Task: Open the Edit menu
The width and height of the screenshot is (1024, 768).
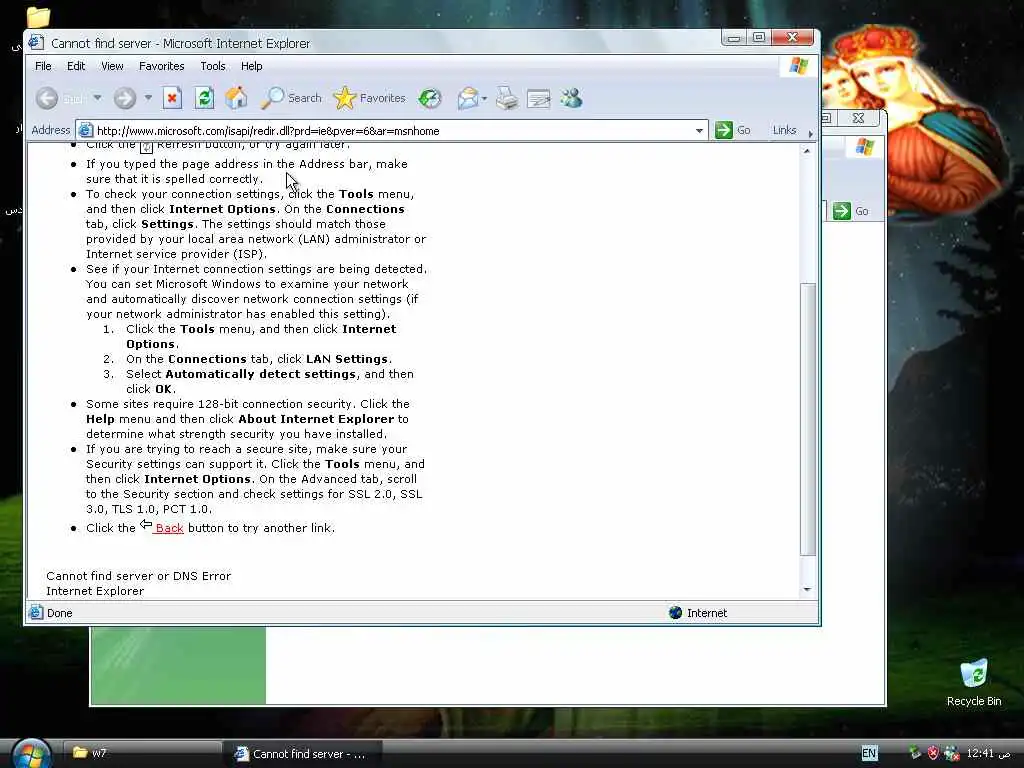Action: point(76,66)
